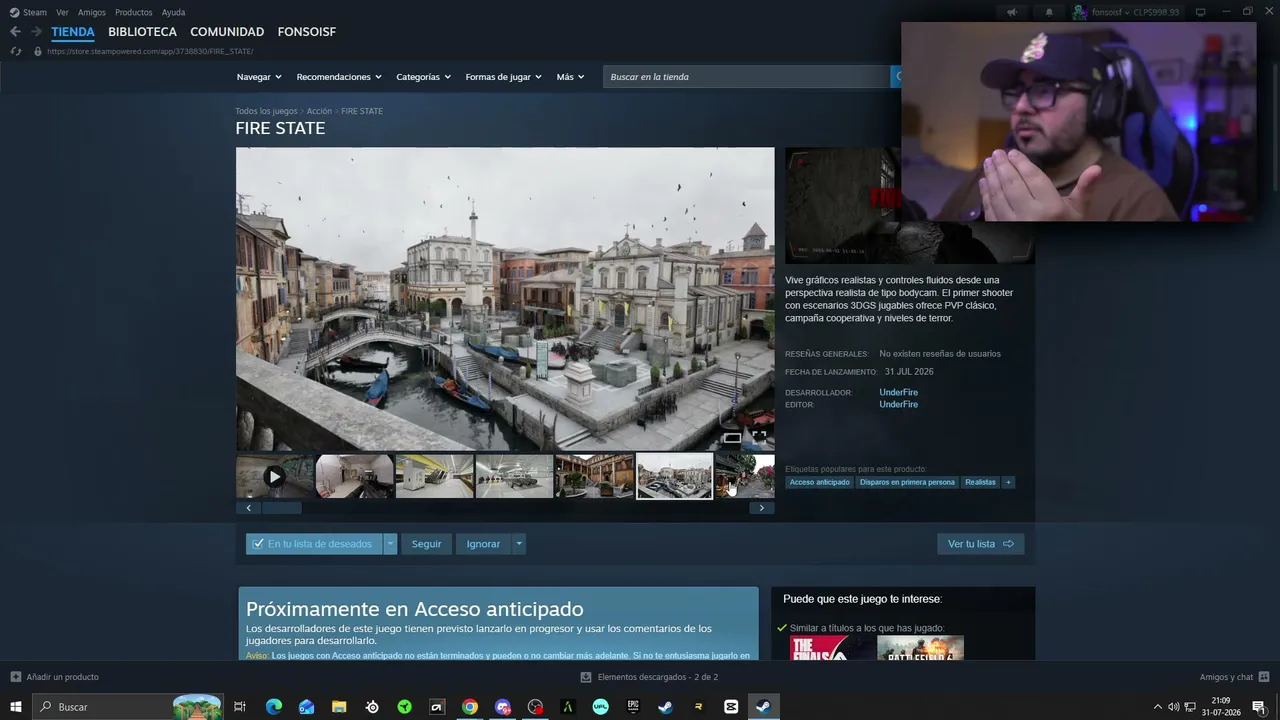This screenshot has width=1280, height=720.
Task: Select the yellow subway station thumbnail
Action: [x=435, y=476]
